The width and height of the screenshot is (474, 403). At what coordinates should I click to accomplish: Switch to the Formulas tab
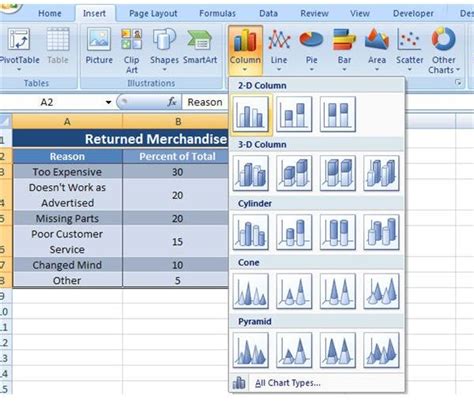[217, 13]
